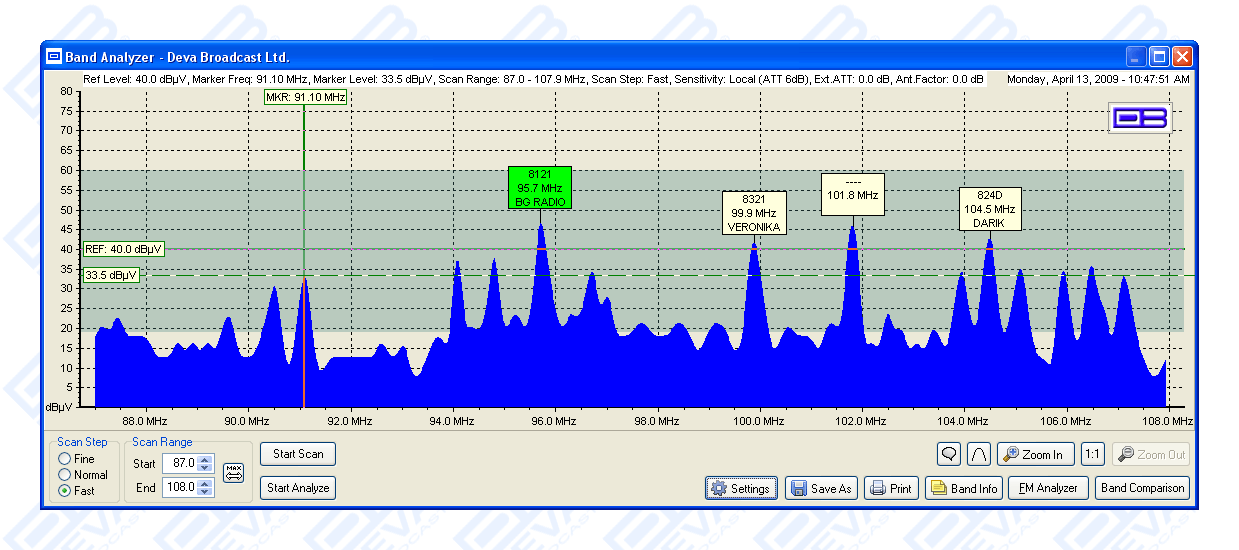Set maximum scan range with MAX icon

tap(233, 474)
